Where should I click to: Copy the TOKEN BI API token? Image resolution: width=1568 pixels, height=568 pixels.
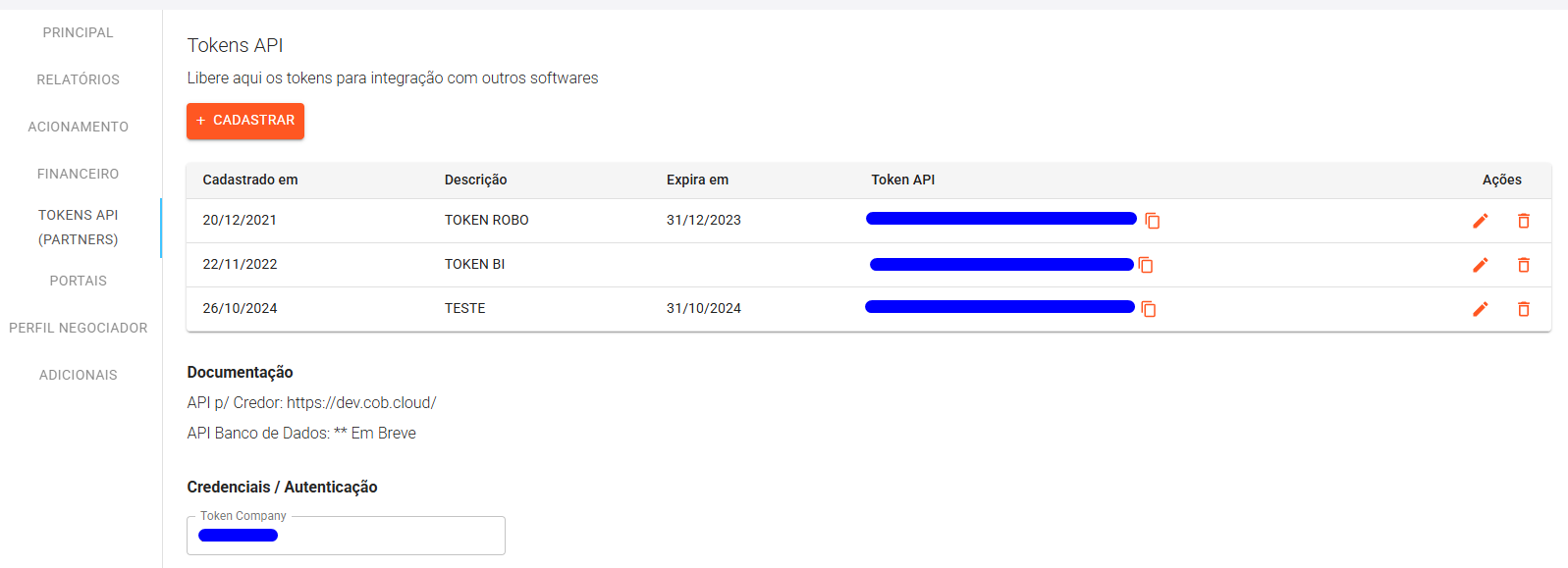(x=1146, y=265)
